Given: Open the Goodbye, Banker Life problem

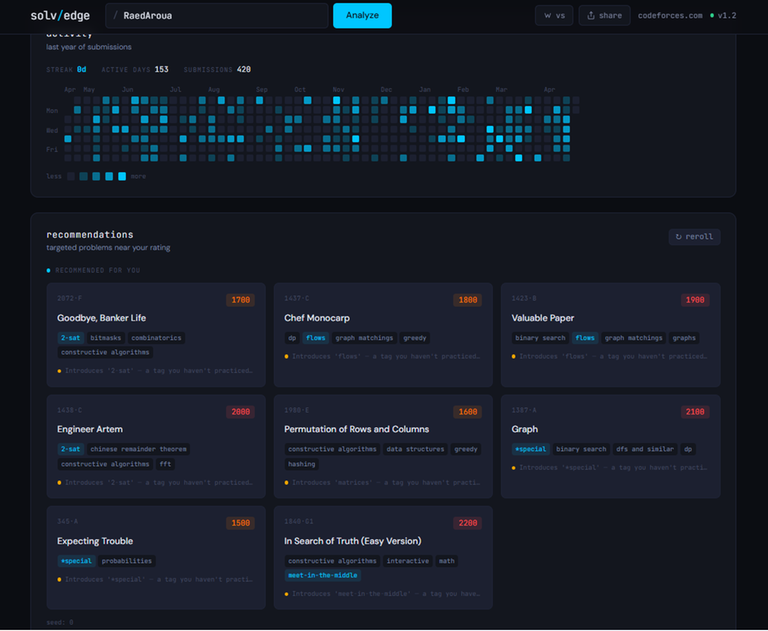Looking at the screenshot, I should tap(102, 318).
